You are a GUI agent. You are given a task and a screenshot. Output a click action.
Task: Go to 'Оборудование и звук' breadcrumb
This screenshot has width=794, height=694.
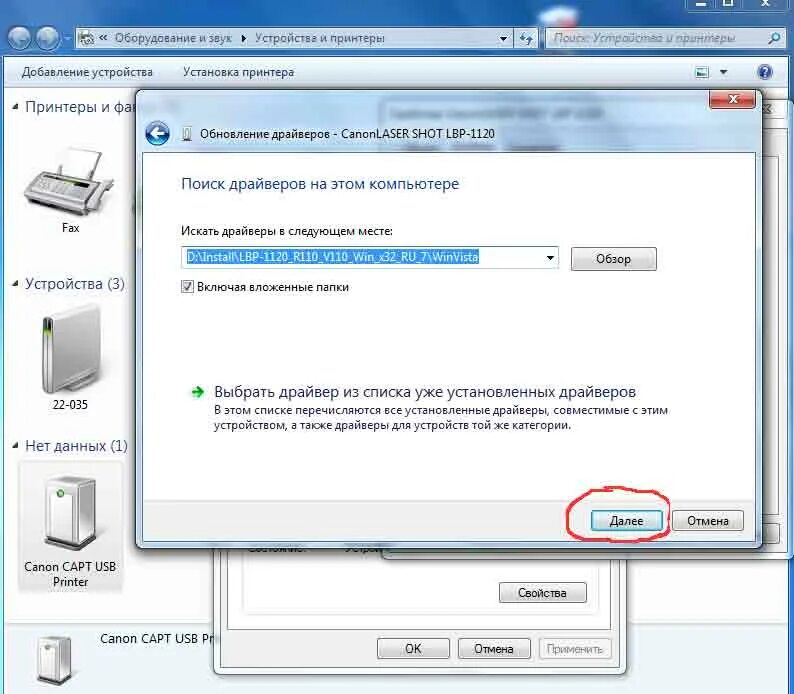tap(173, 38)
